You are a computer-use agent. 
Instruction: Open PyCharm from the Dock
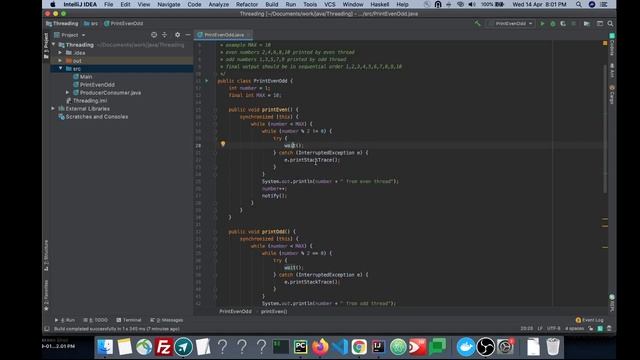(x=300, y=347)
